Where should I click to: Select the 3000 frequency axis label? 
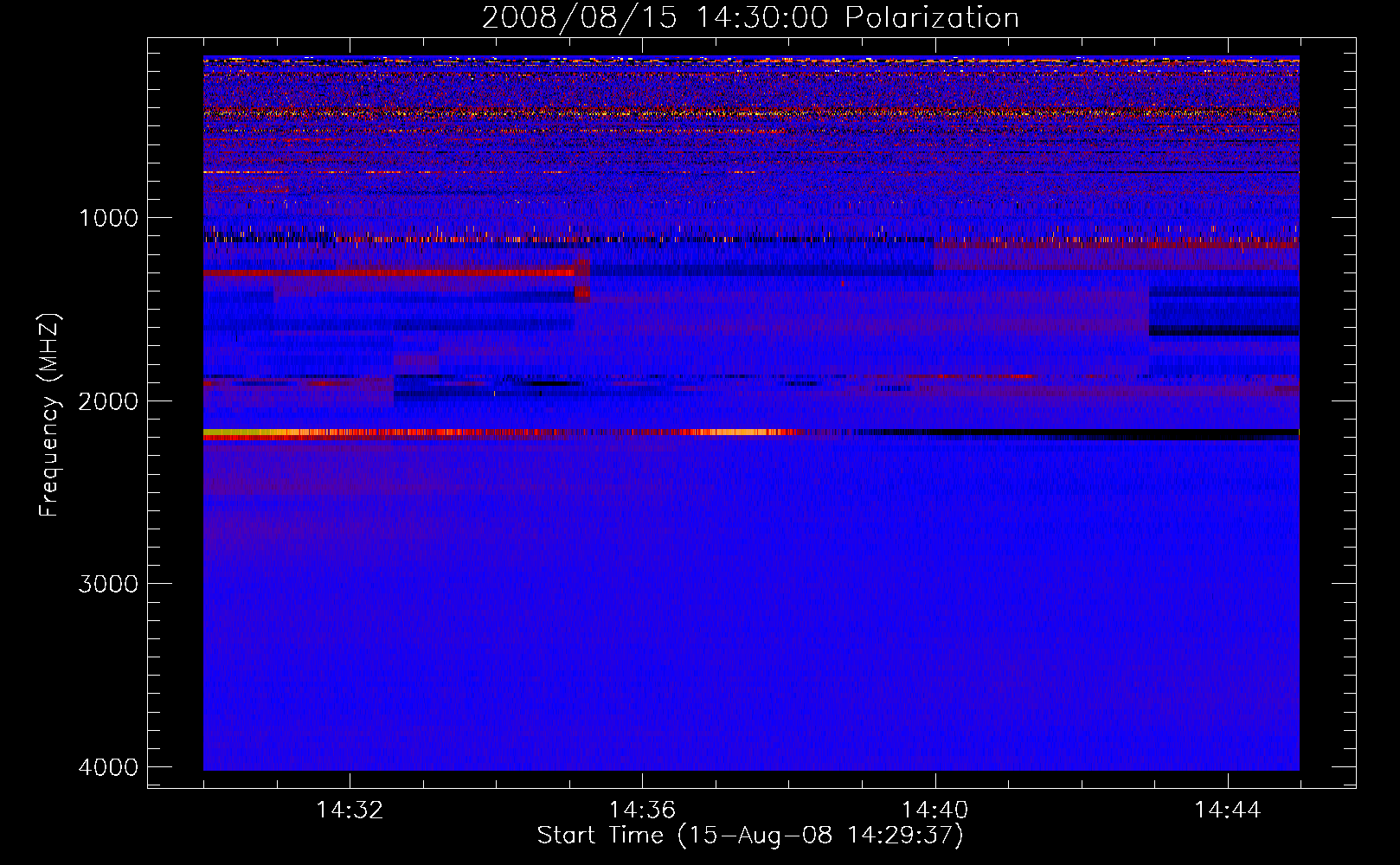(108, 584)
